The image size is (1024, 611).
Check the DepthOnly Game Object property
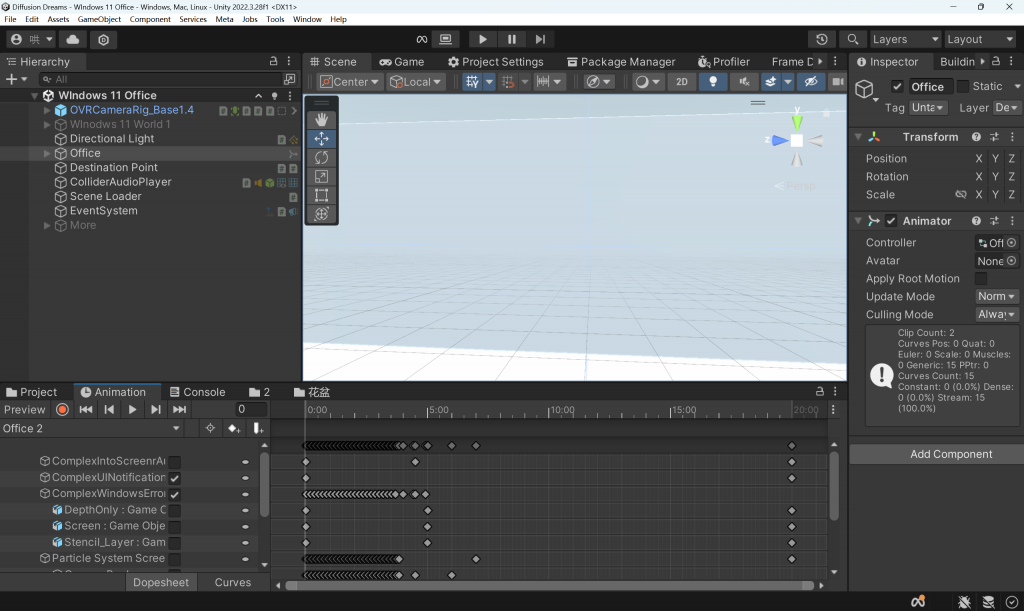pyautogui.click(x=174, y=510)
